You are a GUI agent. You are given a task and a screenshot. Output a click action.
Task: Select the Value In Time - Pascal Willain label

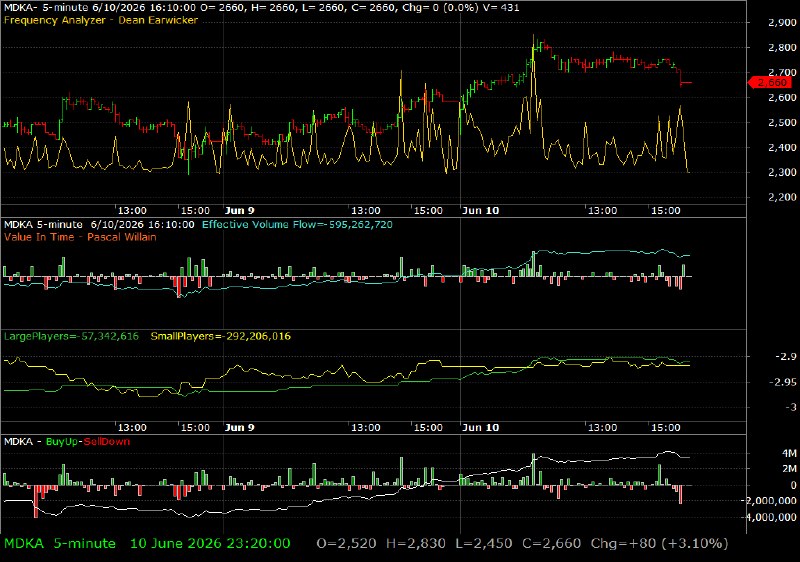[x=80, y=237]
